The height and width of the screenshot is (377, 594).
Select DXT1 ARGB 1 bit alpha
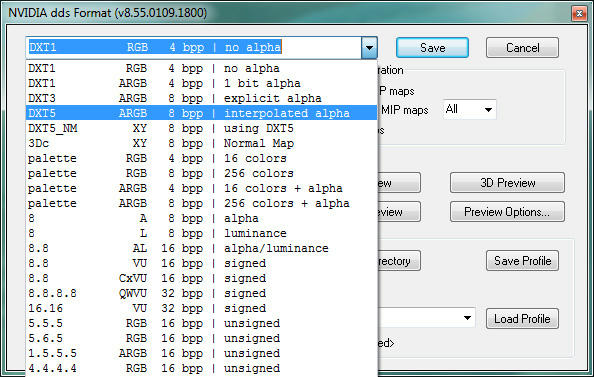coord(202,83)
